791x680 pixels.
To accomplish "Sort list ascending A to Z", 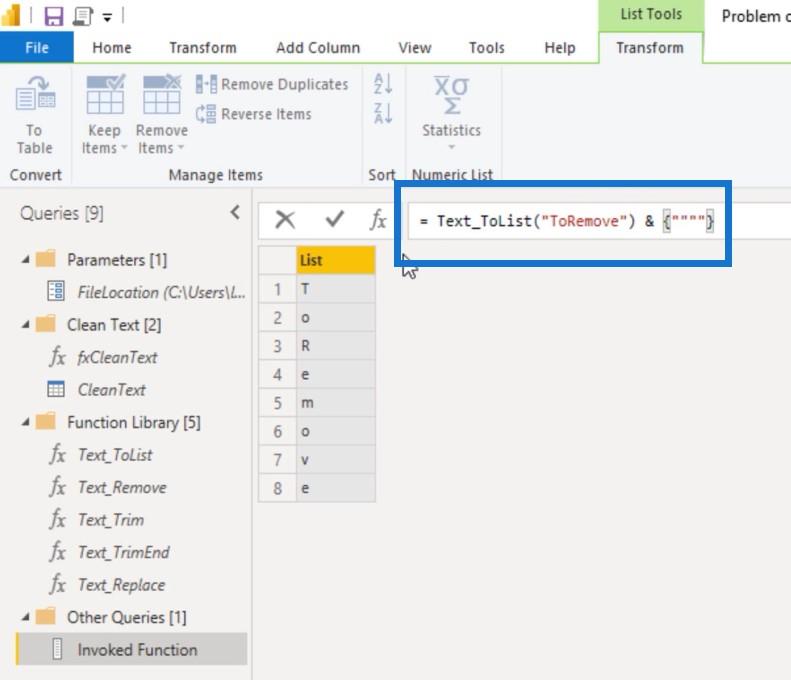I will point(383,84).
